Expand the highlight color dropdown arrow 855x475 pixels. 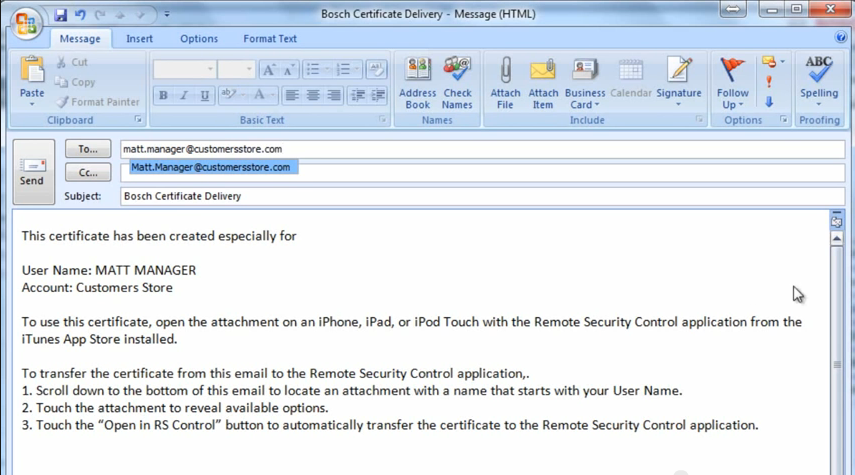242,95
